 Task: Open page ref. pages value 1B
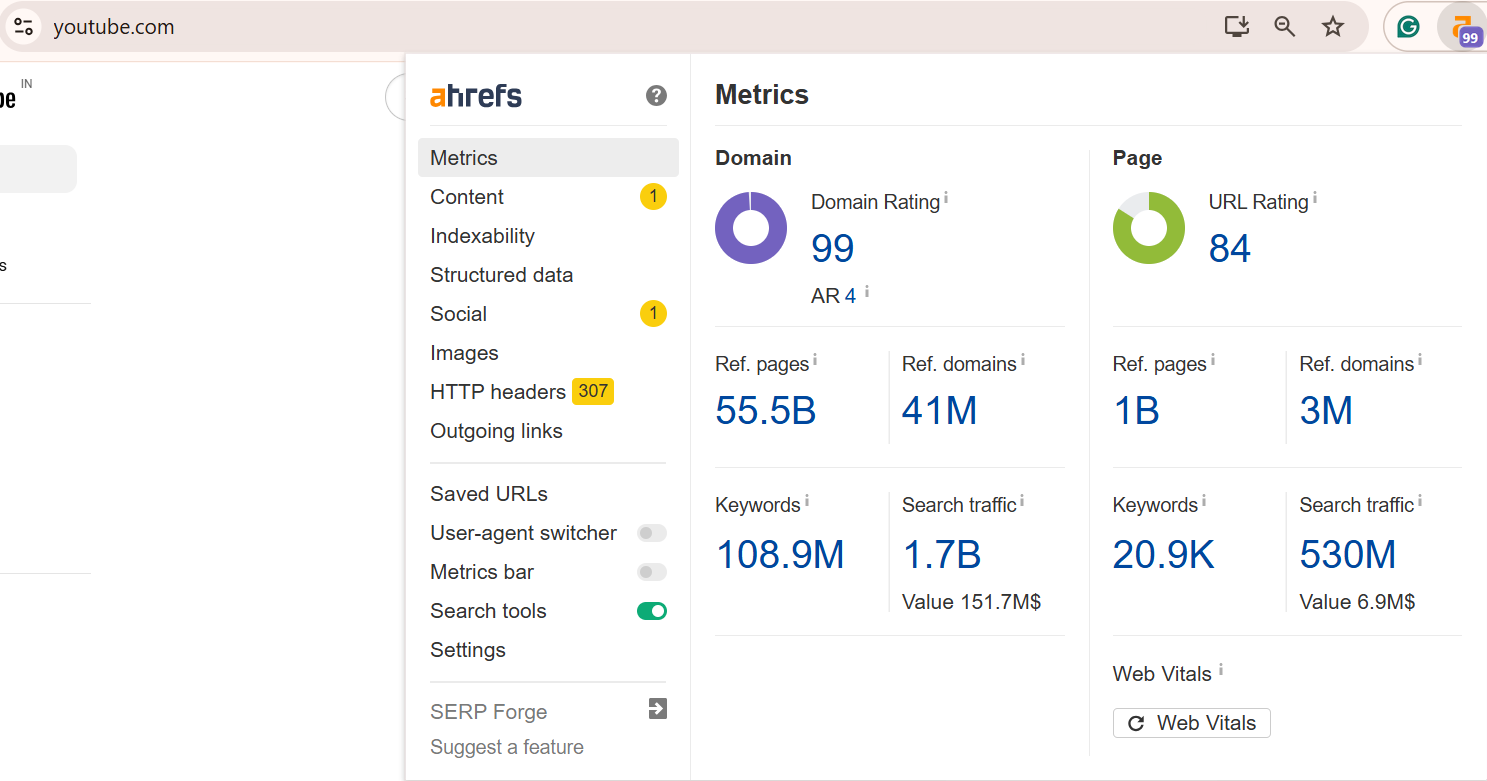coord(1136,411)
